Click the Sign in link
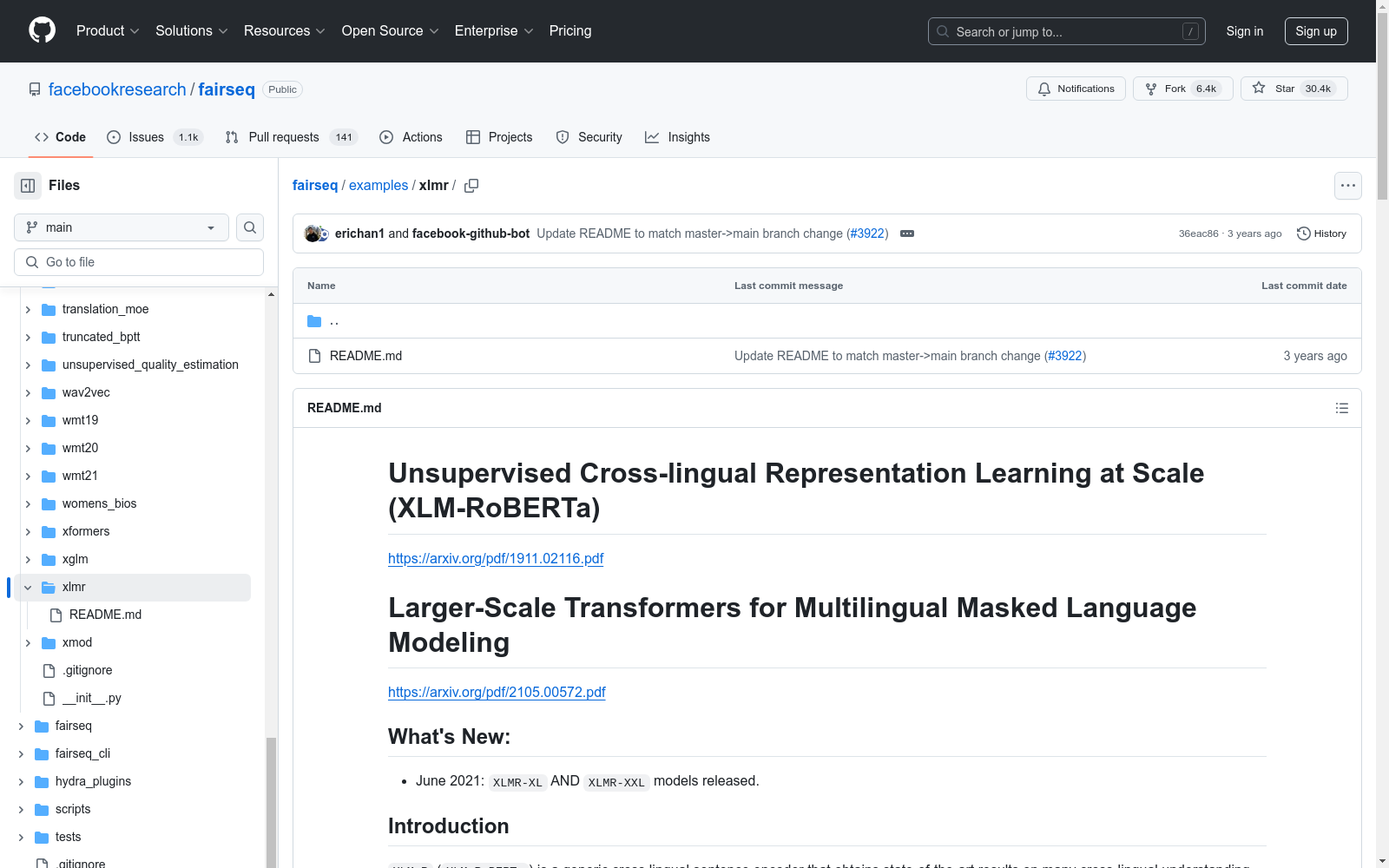The height and width of the screenshot is (868, 1389). tap(1244, 31)
